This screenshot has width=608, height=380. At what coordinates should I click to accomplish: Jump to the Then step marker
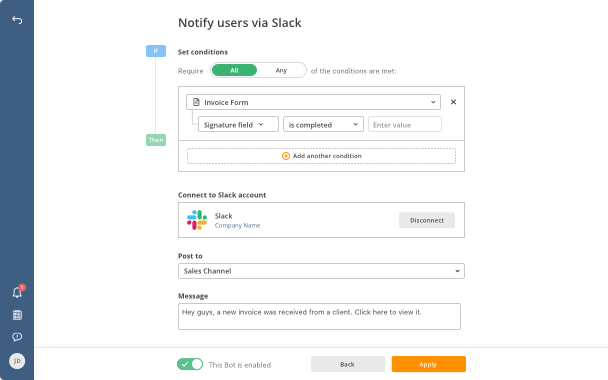156,140
